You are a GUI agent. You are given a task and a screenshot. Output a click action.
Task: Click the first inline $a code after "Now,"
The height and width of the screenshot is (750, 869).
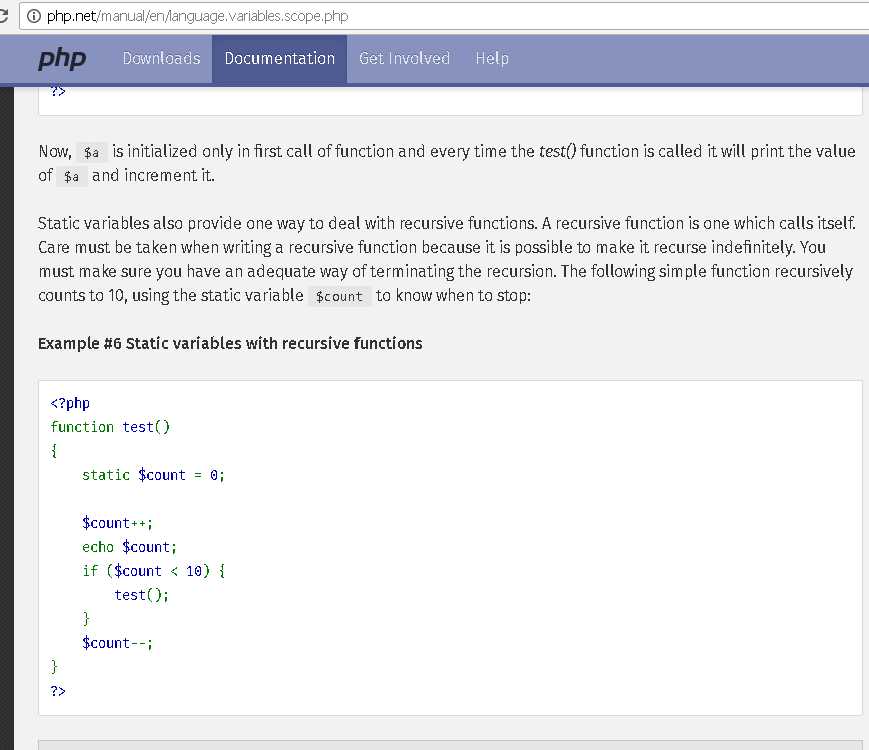coord(91,153)
